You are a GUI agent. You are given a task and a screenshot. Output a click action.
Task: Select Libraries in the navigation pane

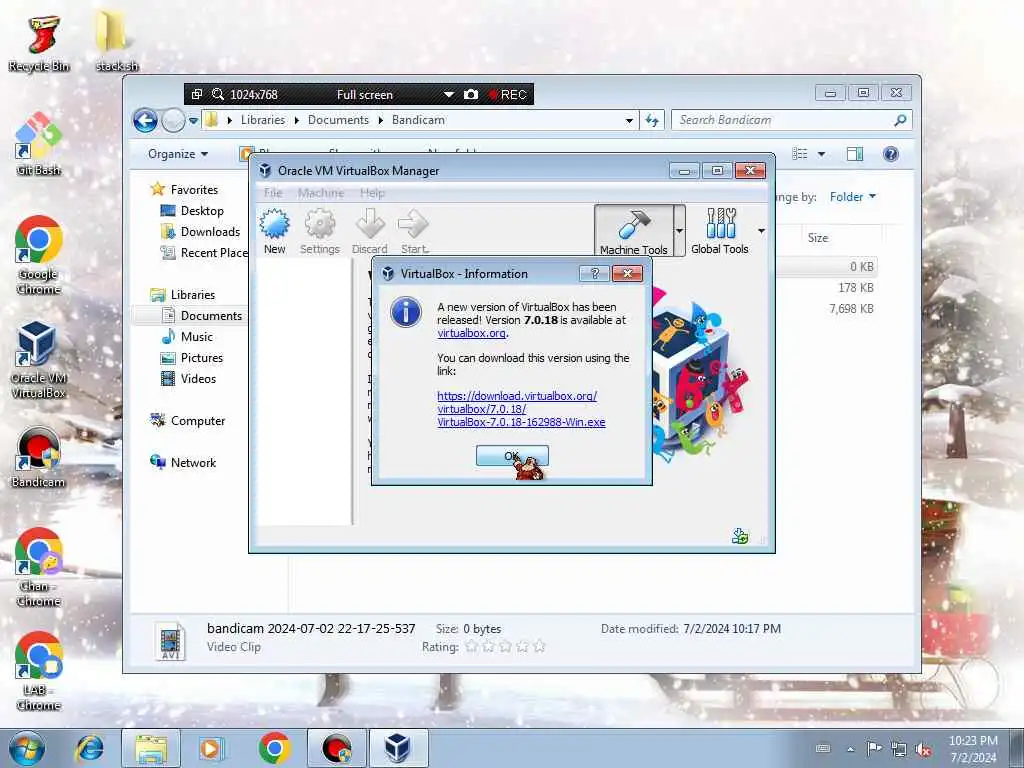183,295
